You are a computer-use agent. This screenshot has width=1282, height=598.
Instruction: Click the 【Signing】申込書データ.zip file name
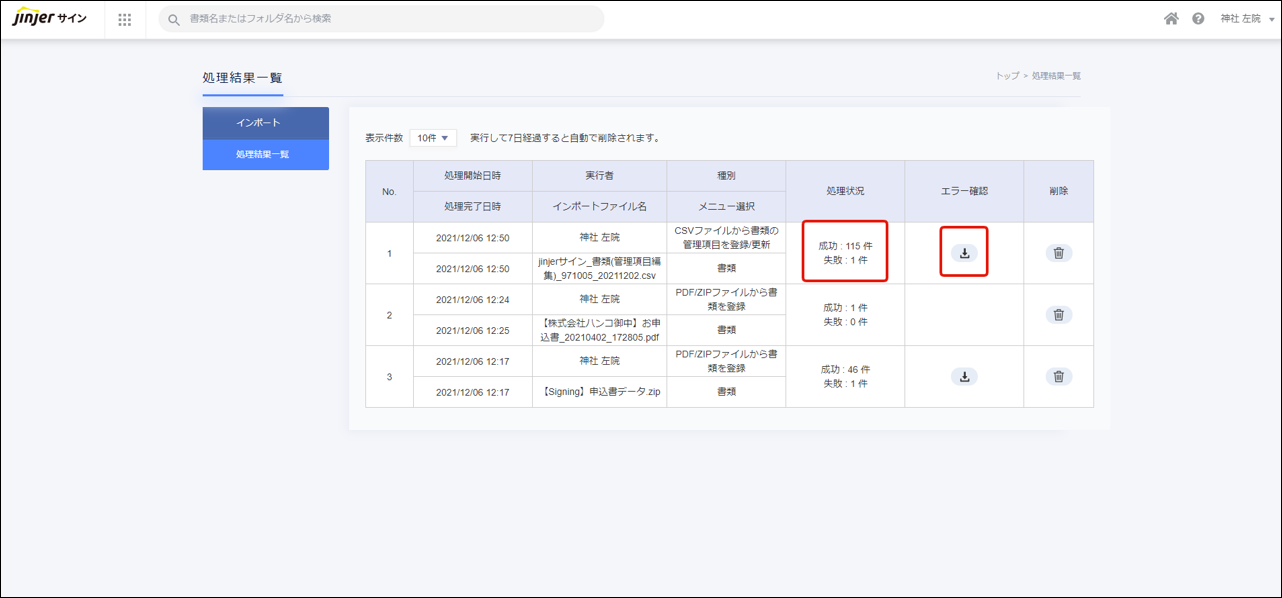click(600, 393)
